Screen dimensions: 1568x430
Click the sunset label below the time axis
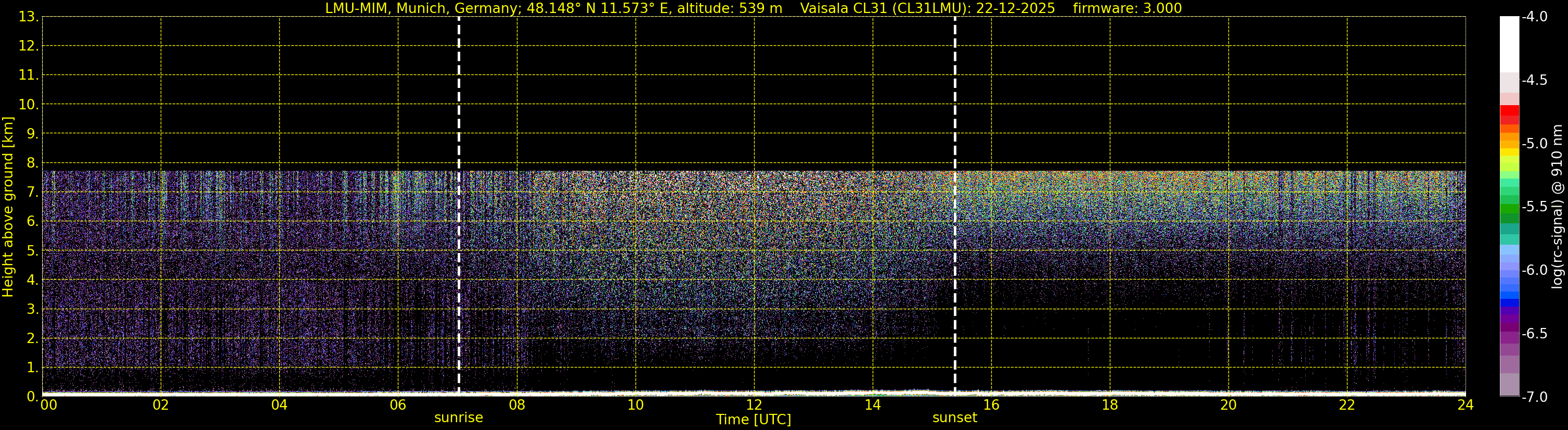(x=954, y=418)
